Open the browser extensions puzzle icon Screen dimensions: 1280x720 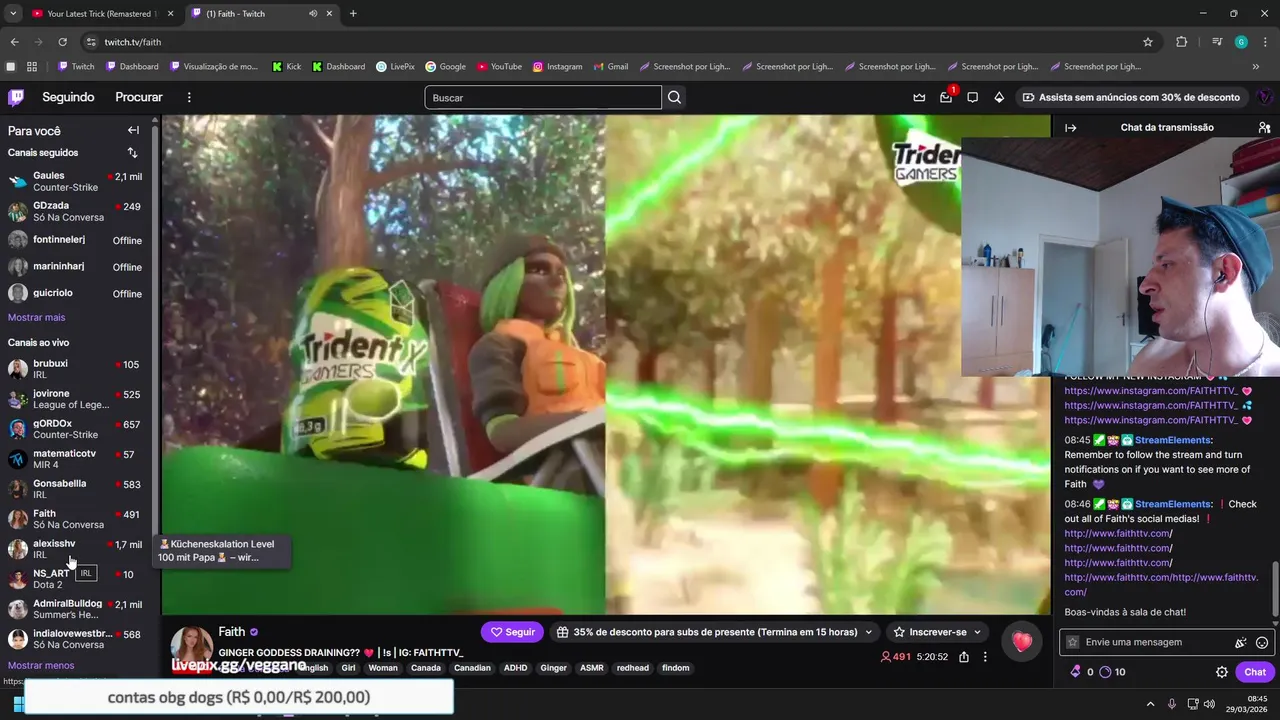pyautogui.click(x=1182, y=42)
